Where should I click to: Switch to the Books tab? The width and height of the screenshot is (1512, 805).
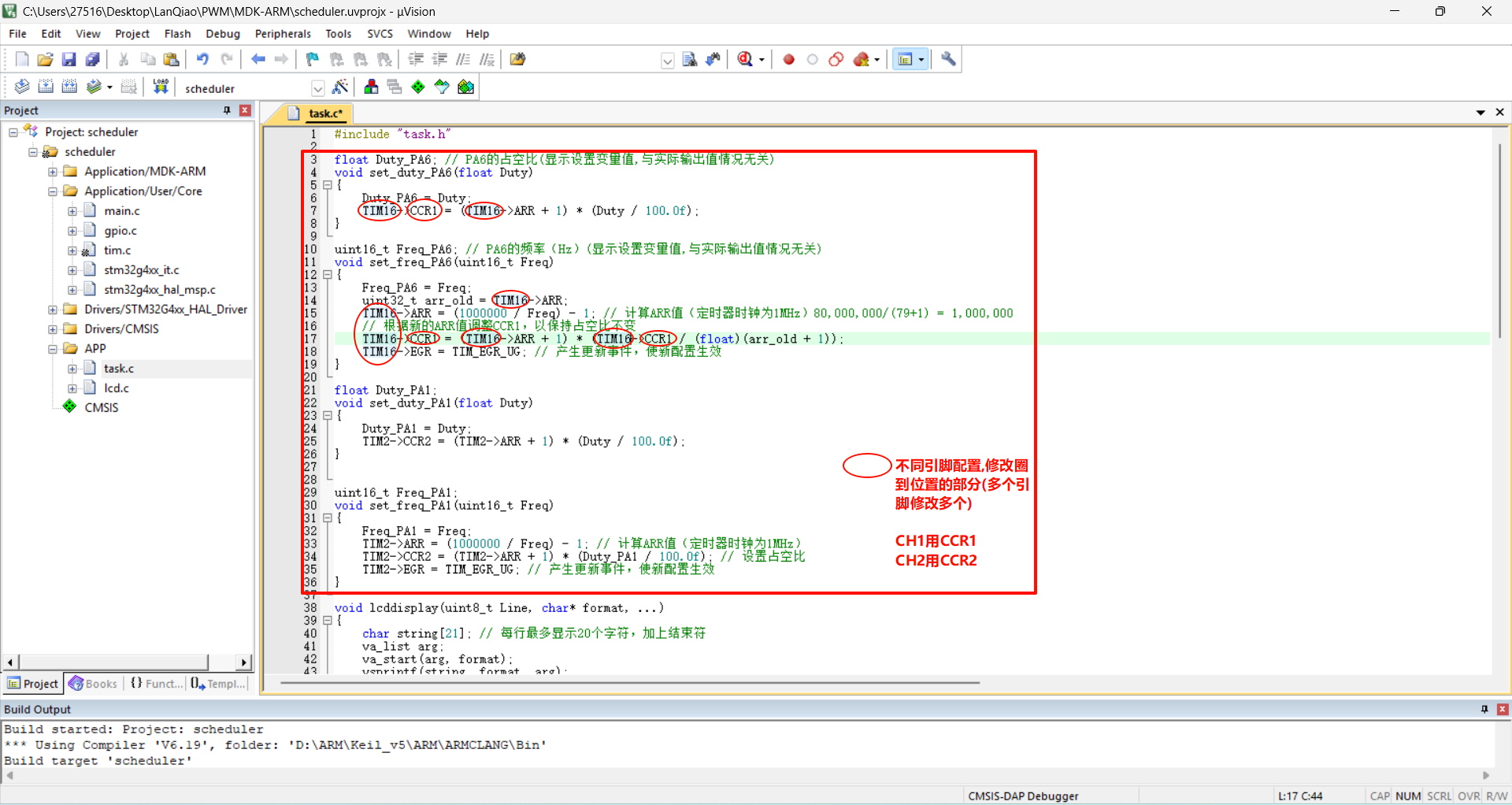93,684
